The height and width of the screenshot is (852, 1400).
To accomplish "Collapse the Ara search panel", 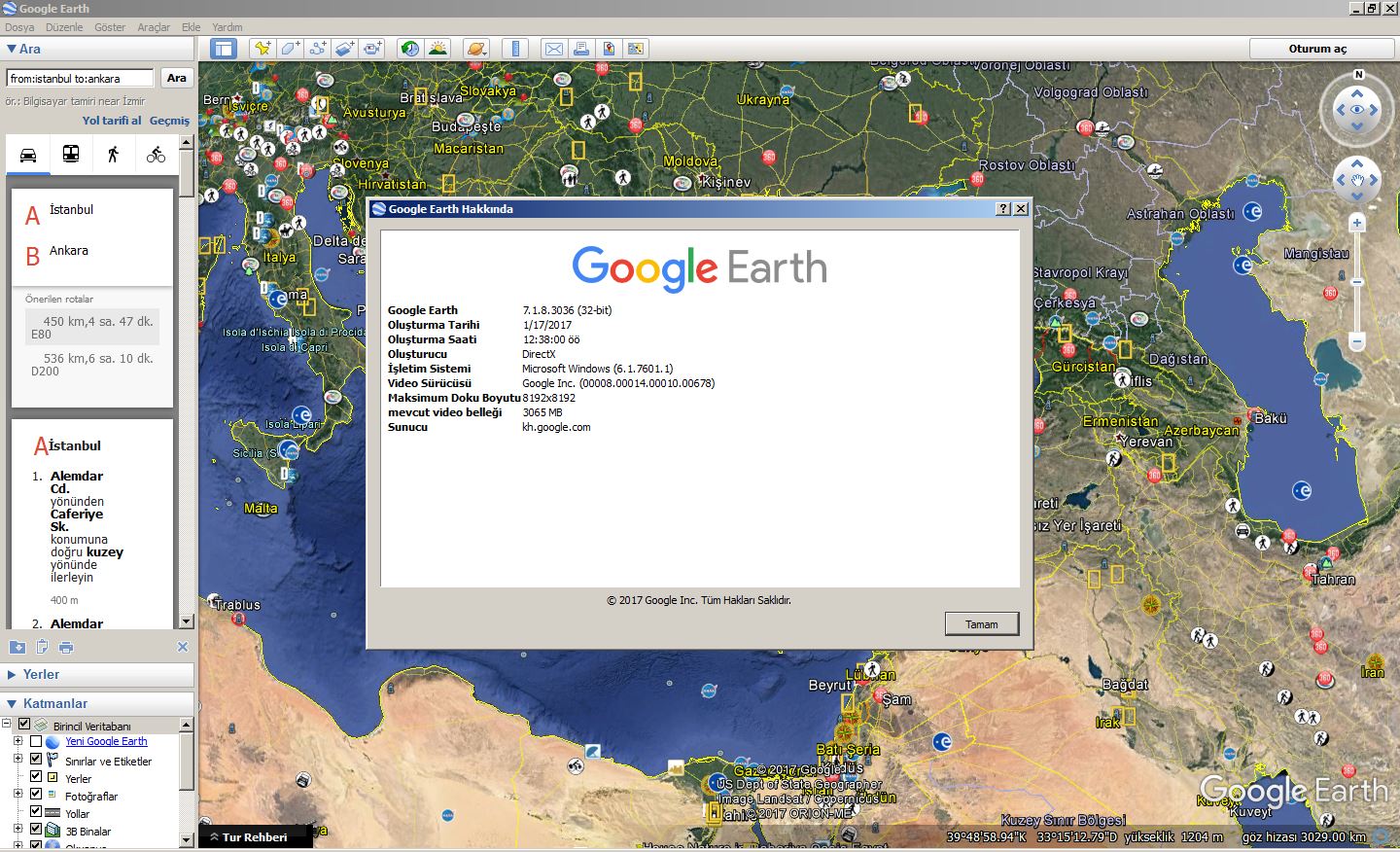I will click(x=12, y=49).
